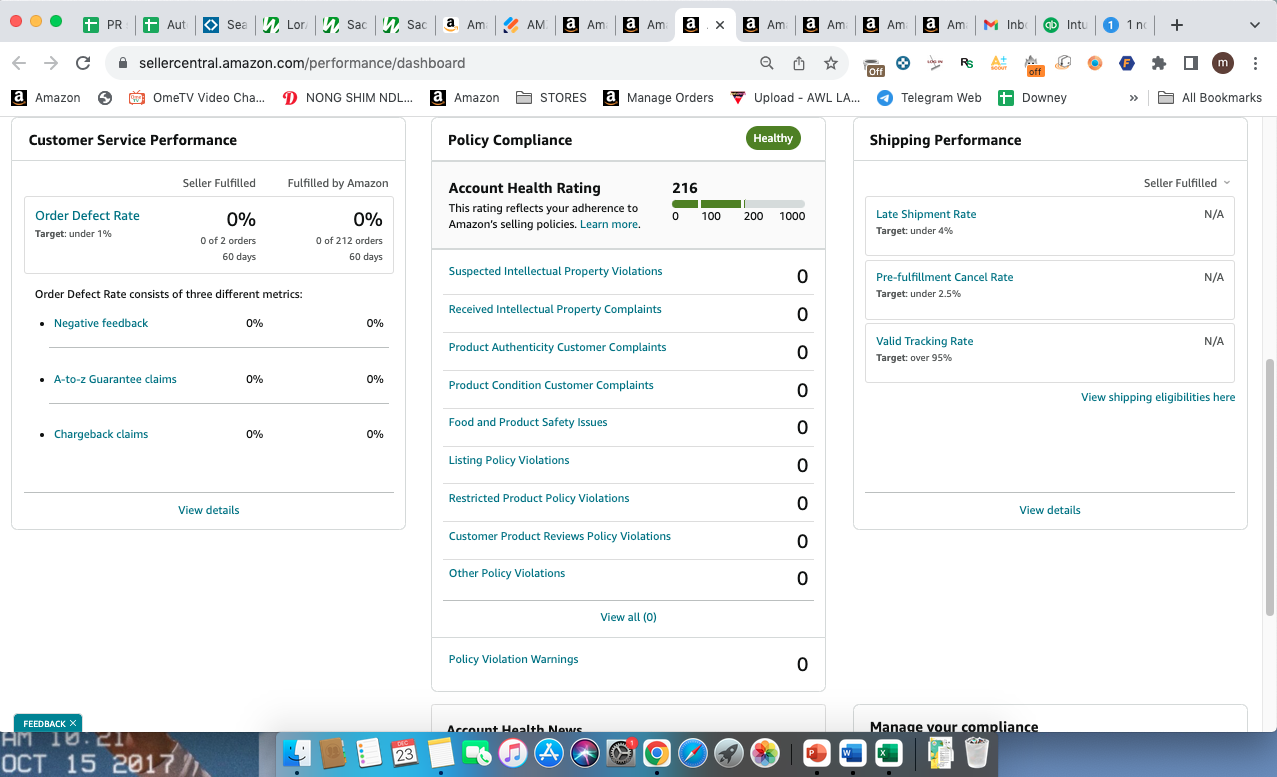1277x777 pixels.
Task: Open the Manage Orders bookmark
Action: (658, 98)
